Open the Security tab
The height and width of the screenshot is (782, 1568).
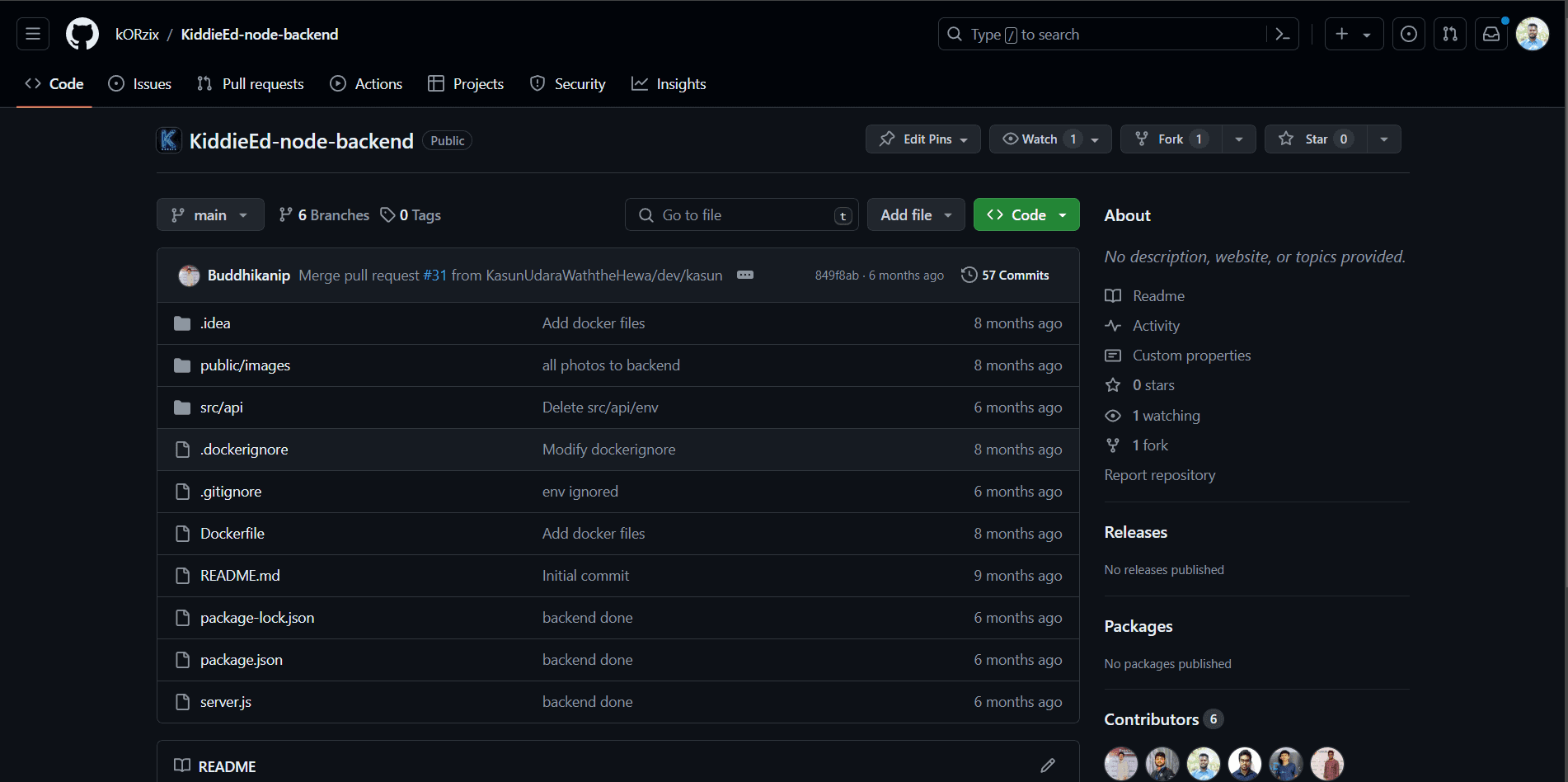567,83
